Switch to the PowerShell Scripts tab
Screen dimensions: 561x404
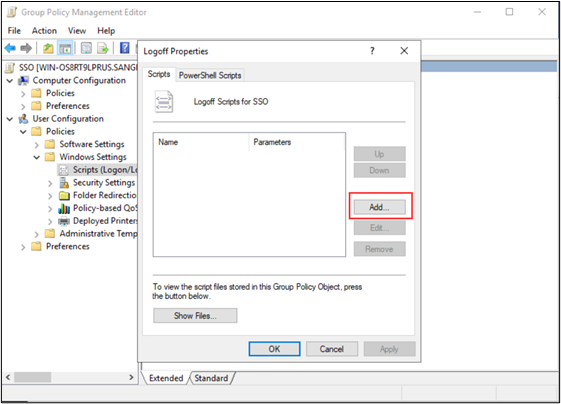click(x=210, y=75)
